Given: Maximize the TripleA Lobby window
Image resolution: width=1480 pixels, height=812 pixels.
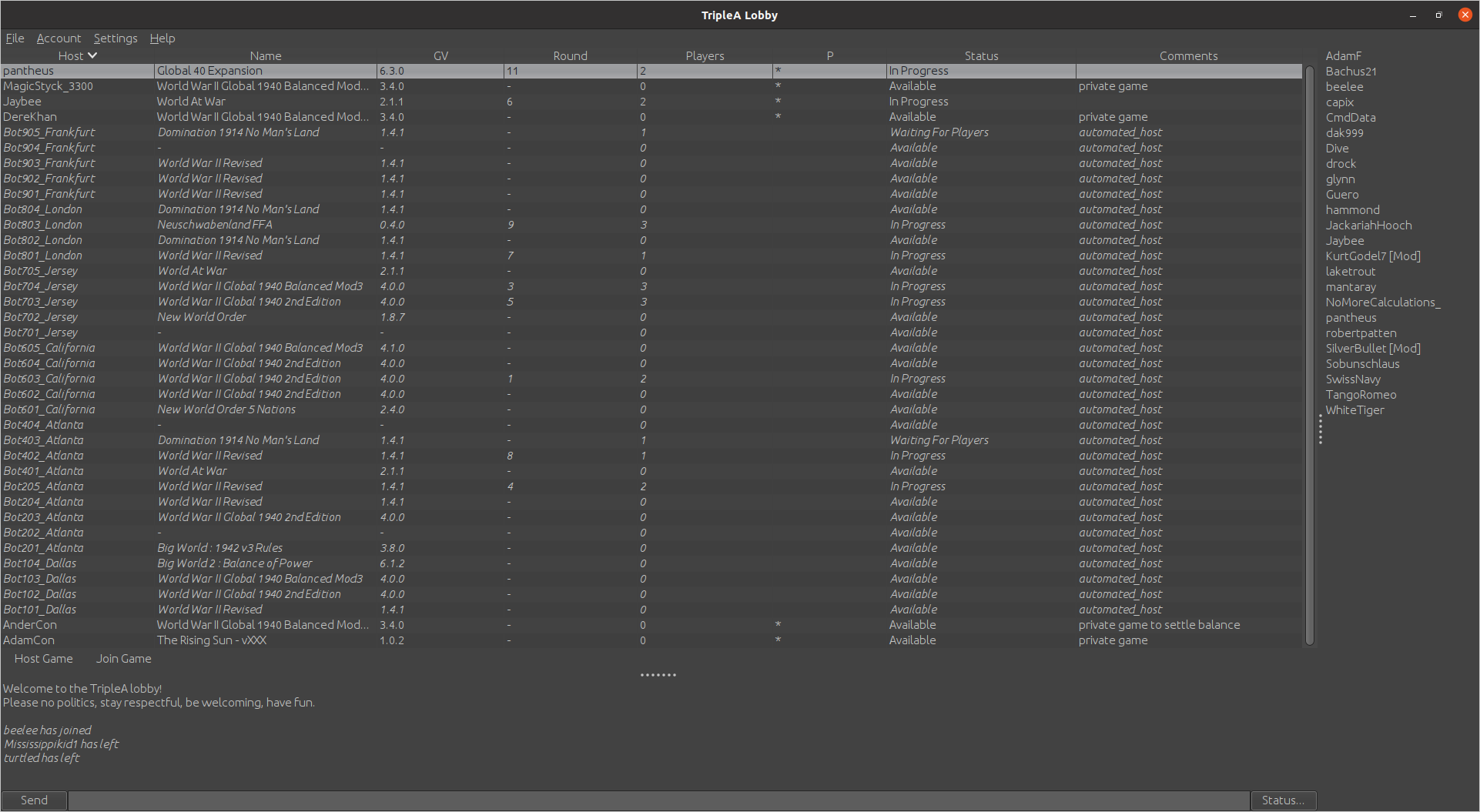Looking at the screenshot, I should click(x=1438, y=15).
